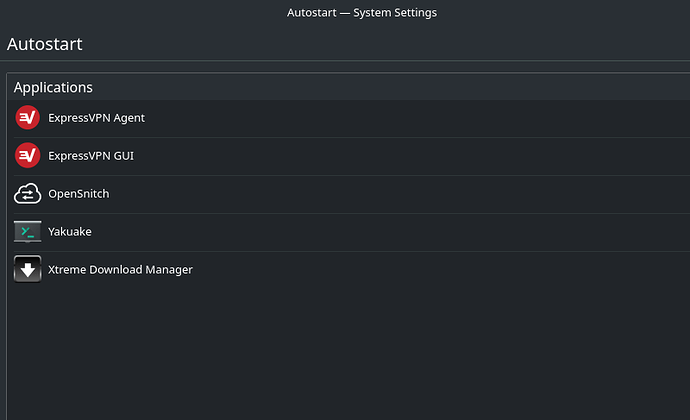Image resolution: width=690 pixels, height=420 pixels.
Task: Click blank space in the ExpressVPN Agent row
Action: tap(396, 118)
